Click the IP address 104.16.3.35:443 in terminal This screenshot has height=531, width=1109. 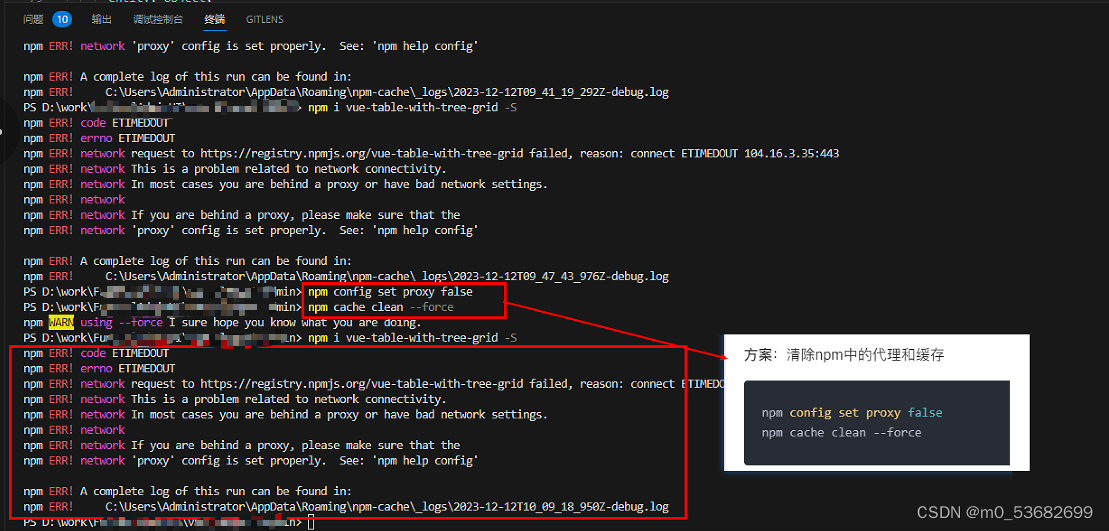(791, 153)
